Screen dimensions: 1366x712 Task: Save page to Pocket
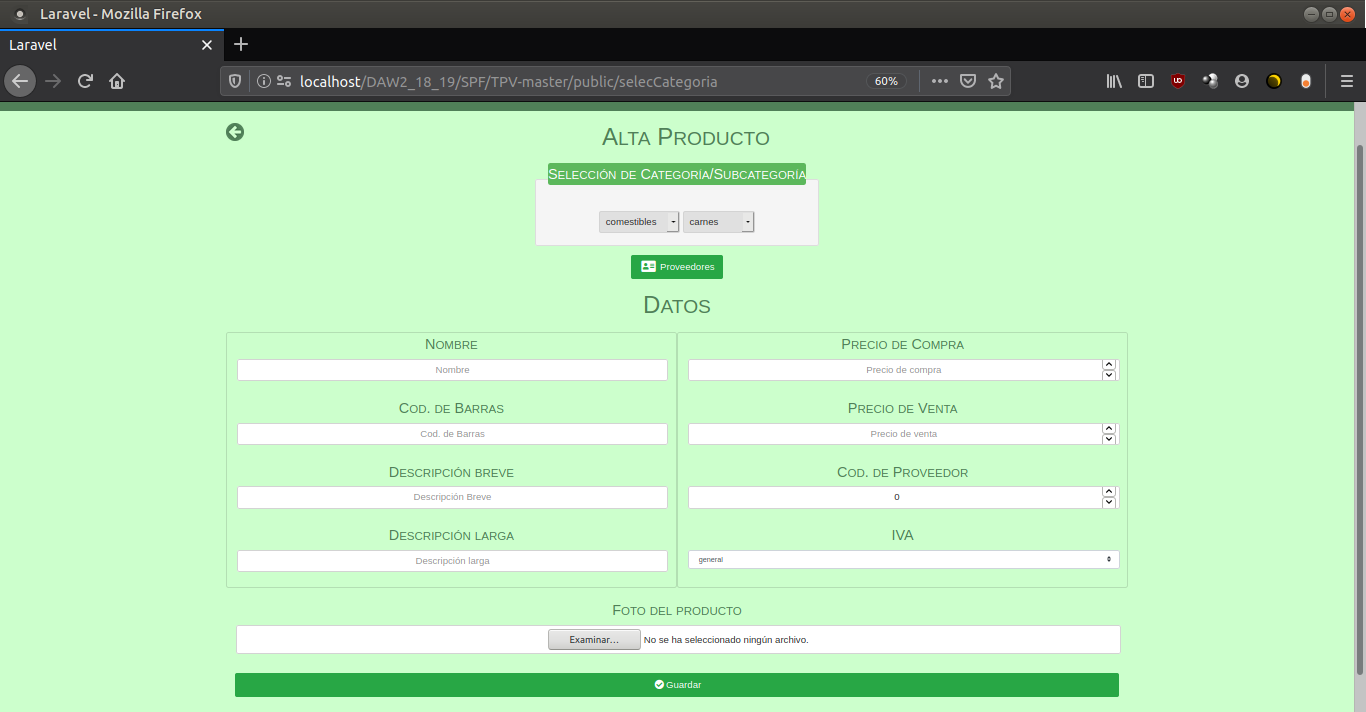tap(967, 81)
